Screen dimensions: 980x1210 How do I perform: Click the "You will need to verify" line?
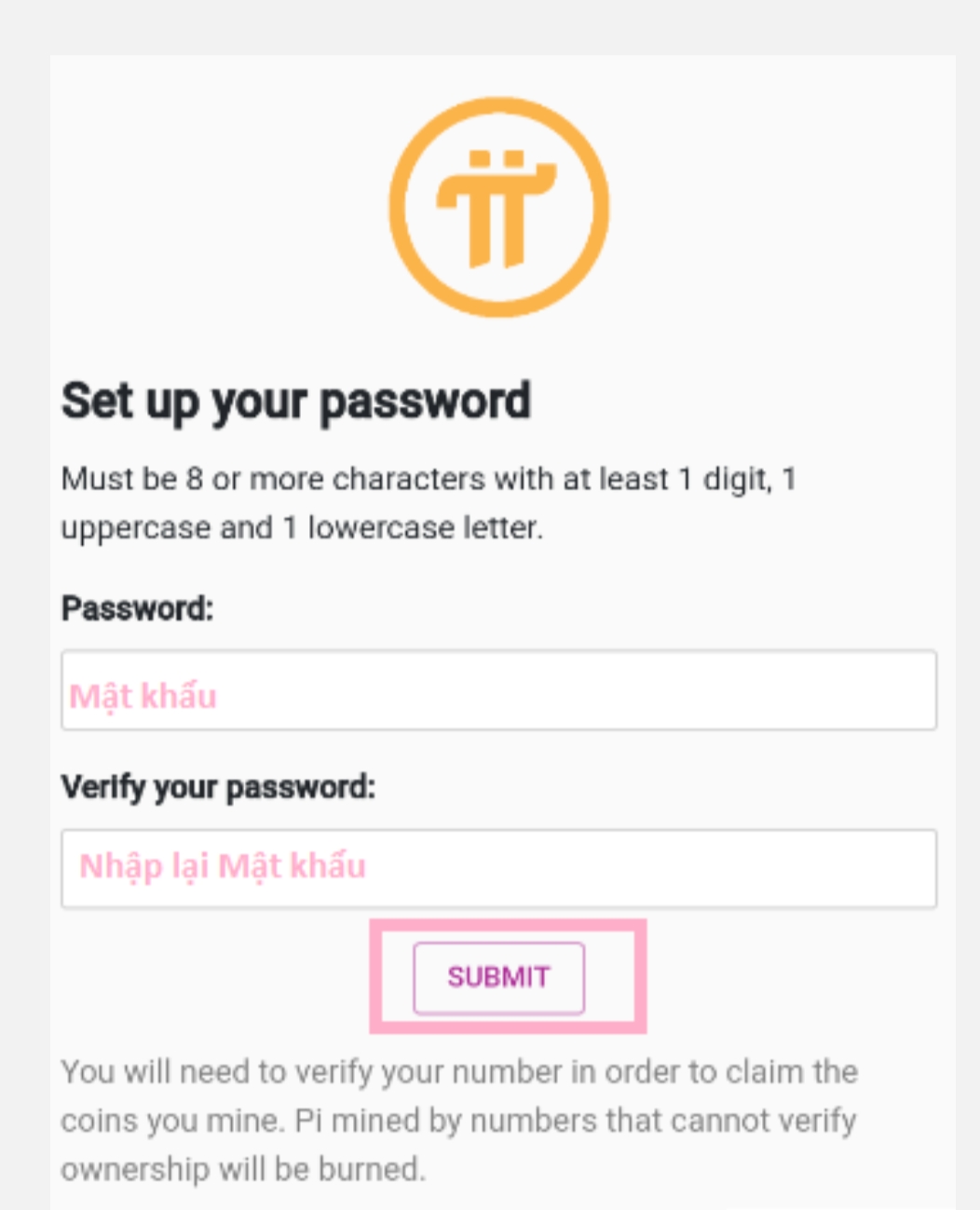tap(458, 1072)
